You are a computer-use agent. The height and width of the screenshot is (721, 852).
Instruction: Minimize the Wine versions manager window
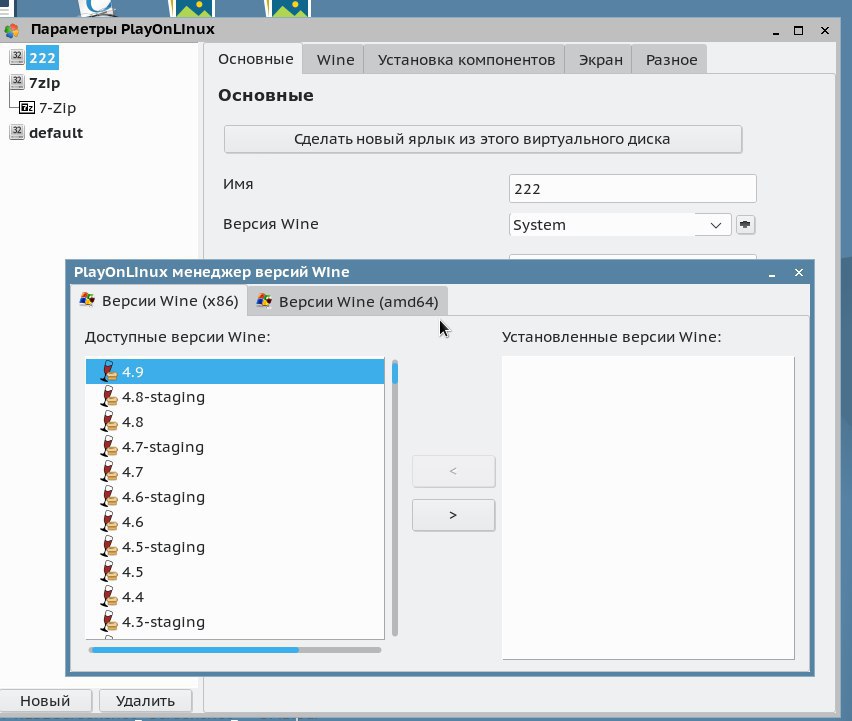(x=772, y=273)
